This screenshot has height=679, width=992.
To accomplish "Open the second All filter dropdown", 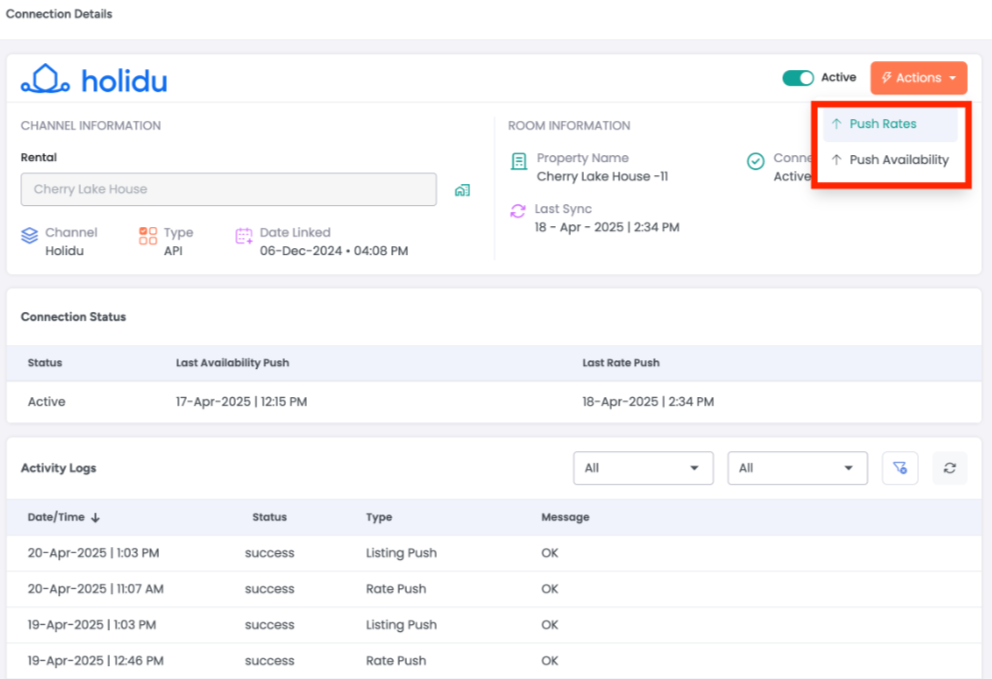I will 797,468.
